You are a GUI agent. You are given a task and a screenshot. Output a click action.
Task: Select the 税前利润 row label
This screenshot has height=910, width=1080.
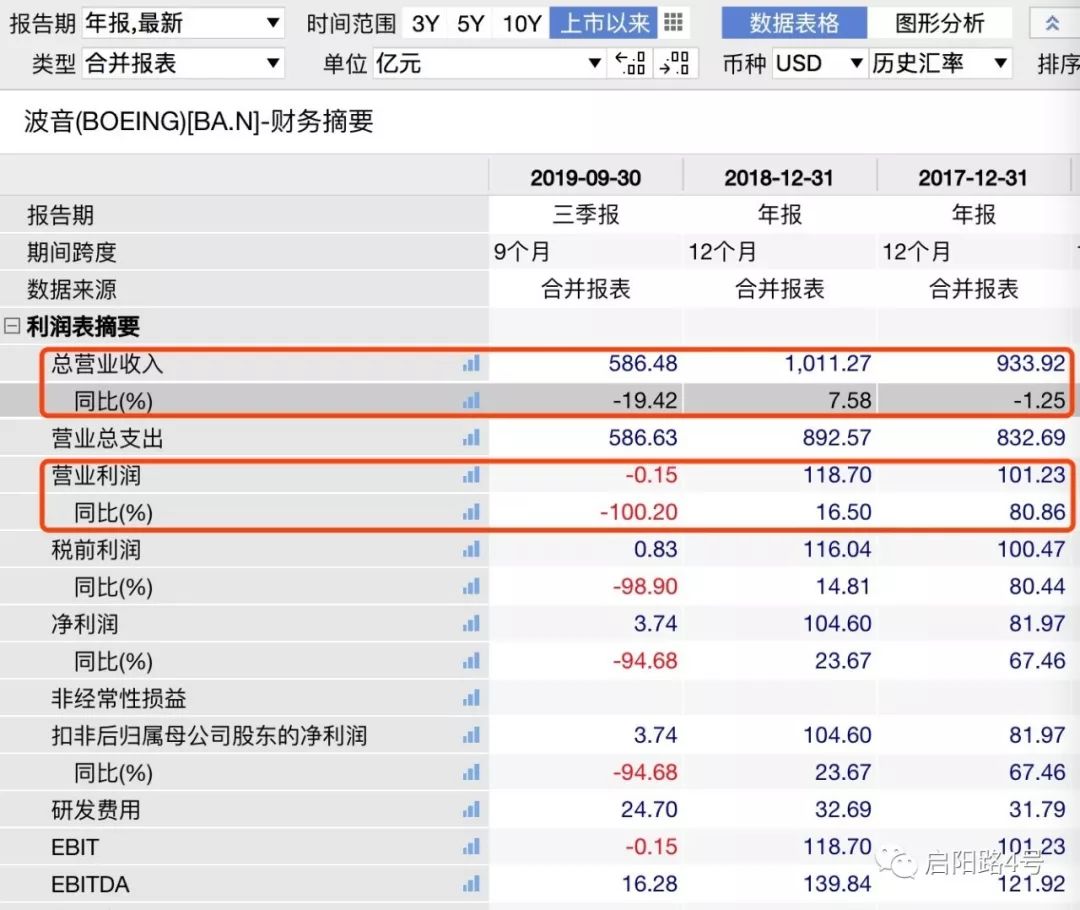click(x=96, y=550)
